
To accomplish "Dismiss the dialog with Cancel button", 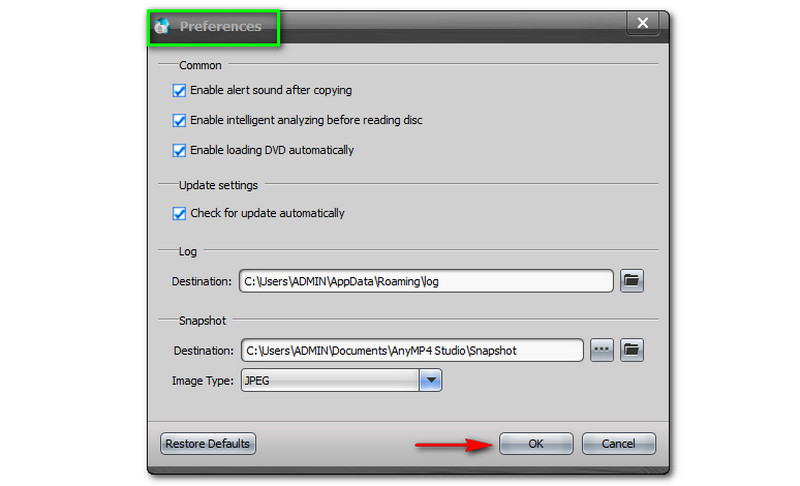I will point(618,444).
